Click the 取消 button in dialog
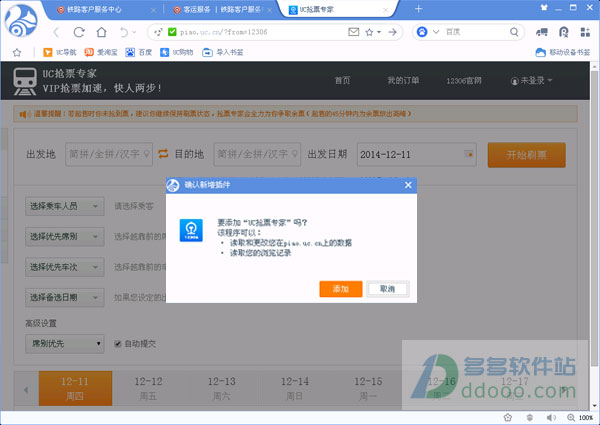 388,289
